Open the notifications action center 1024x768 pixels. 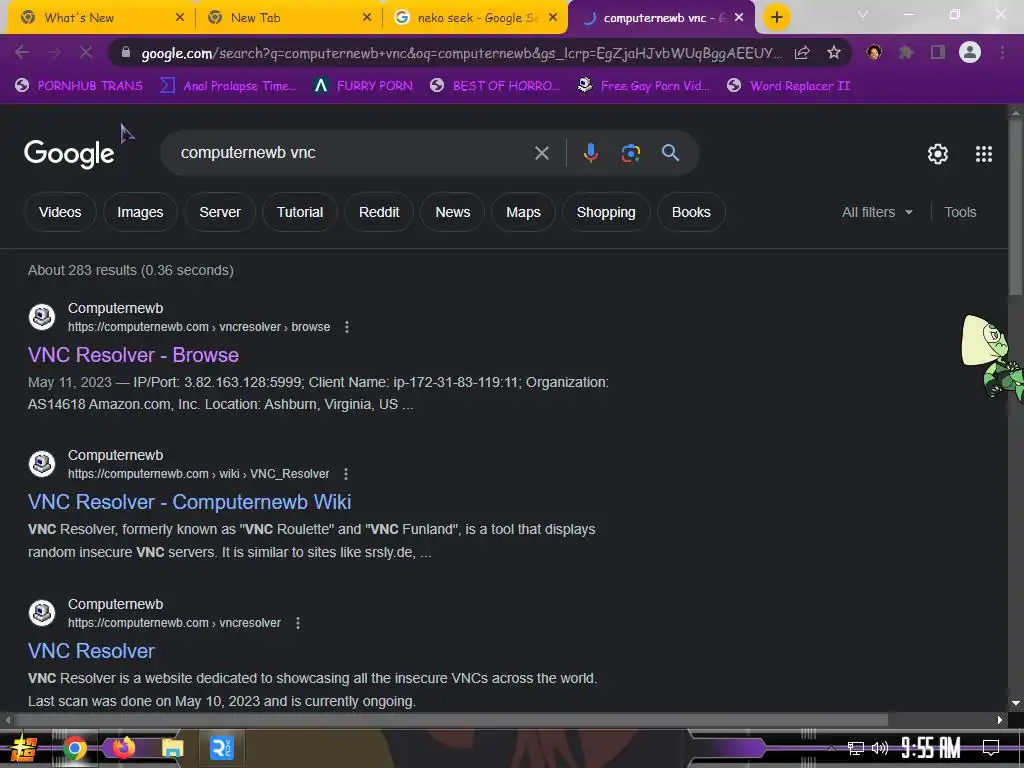point(991,748)
